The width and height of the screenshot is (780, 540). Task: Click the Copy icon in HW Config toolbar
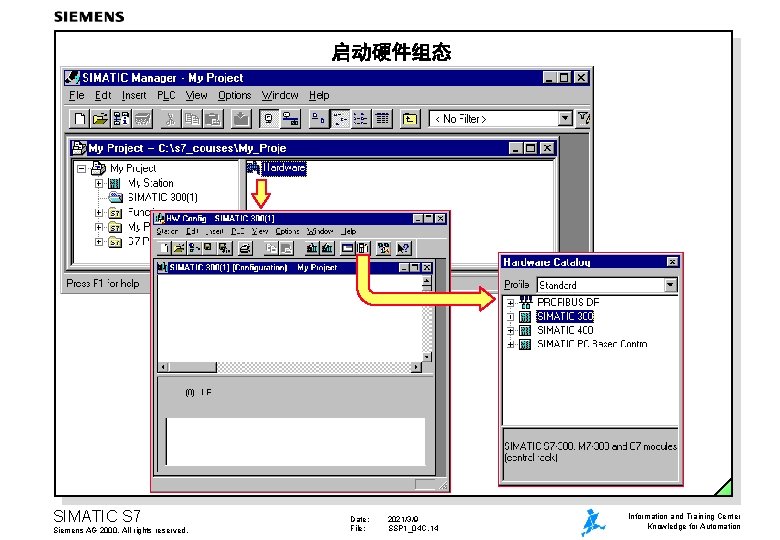(271, 248)
